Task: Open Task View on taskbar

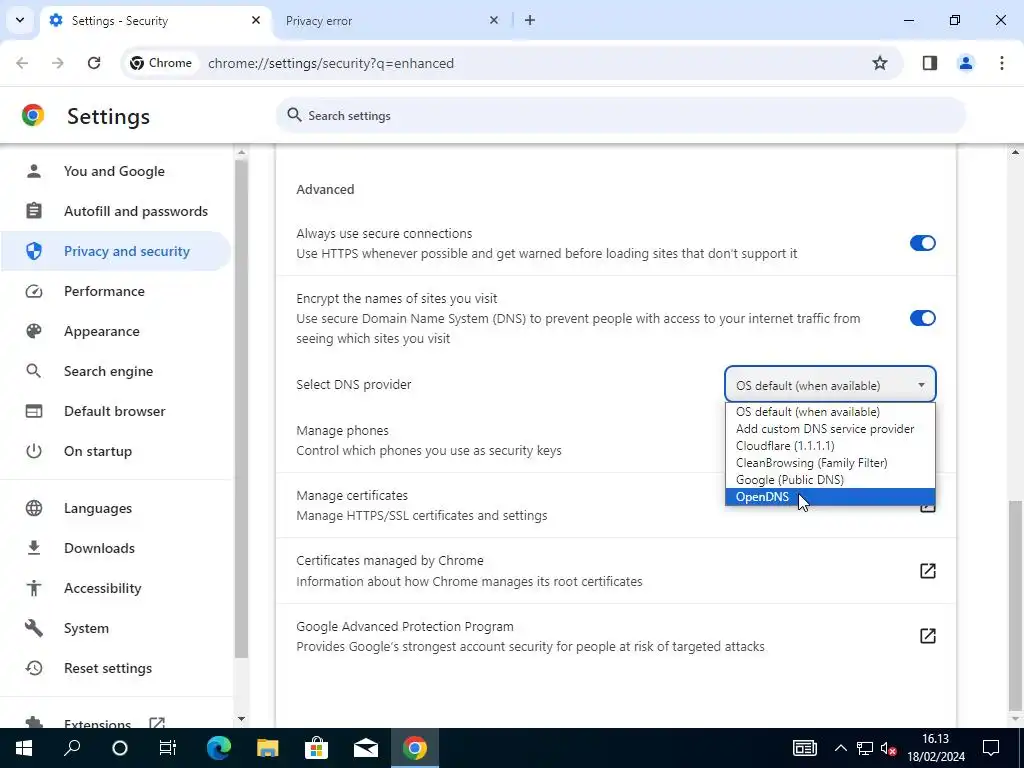Action: tap(168, 748)
